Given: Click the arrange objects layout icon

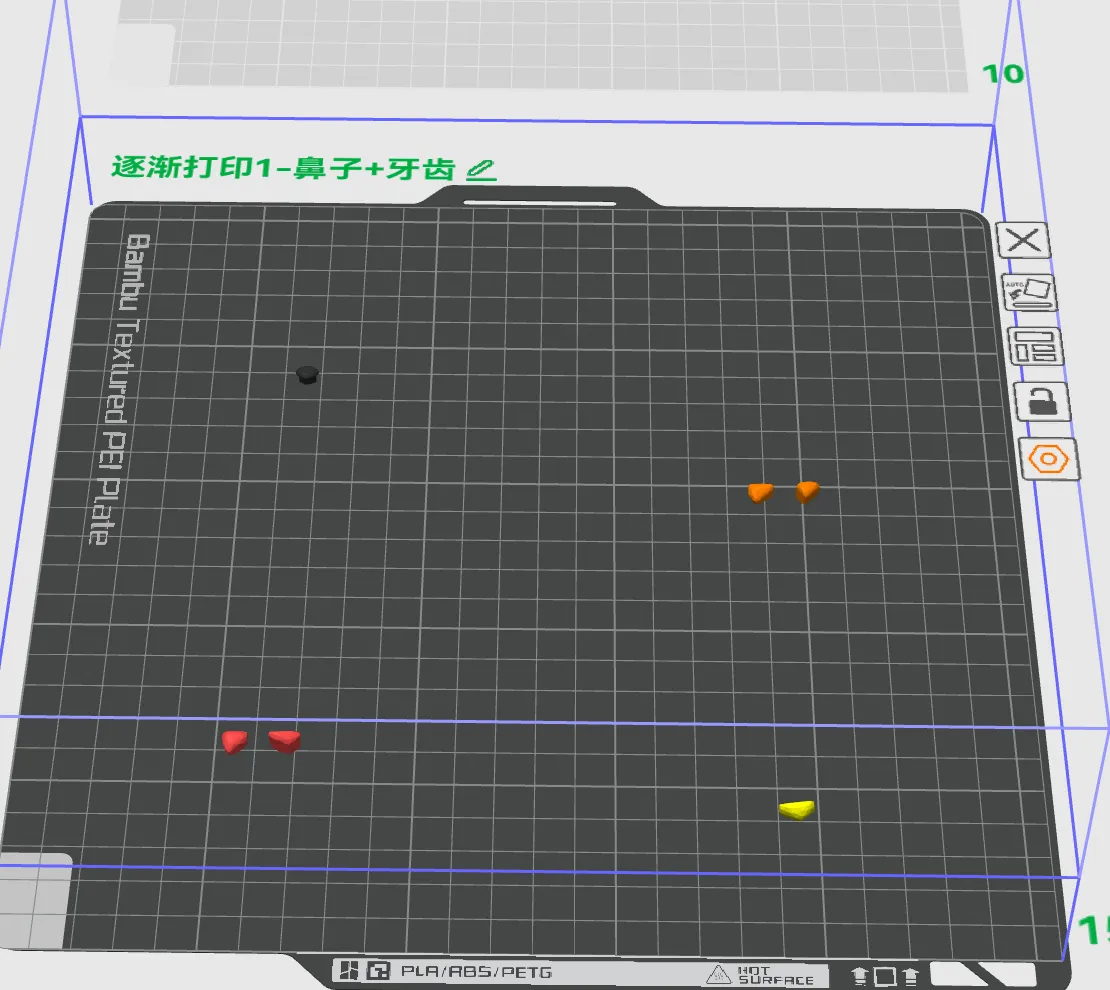Looking at the screenshot, I should [x=1034, y=347].
